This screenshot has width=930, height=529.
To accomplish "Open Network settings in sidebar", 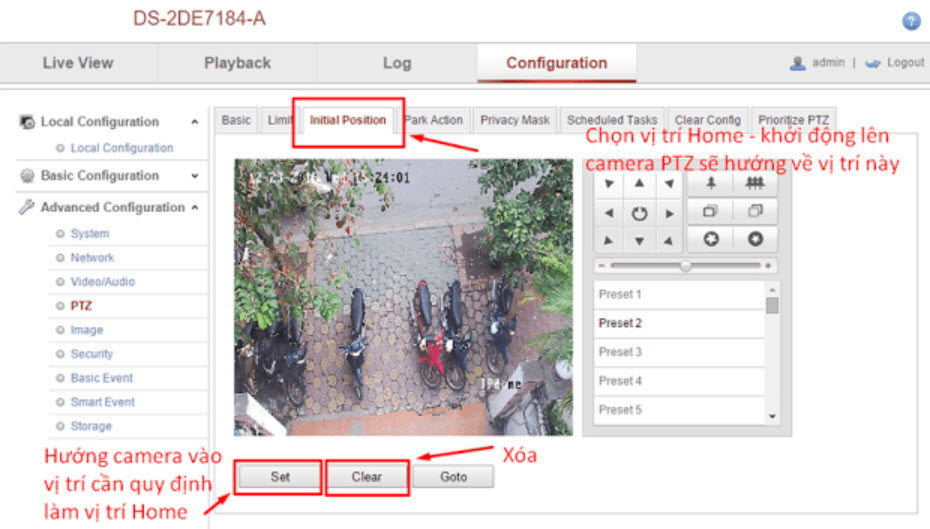I will click(92, 258).
